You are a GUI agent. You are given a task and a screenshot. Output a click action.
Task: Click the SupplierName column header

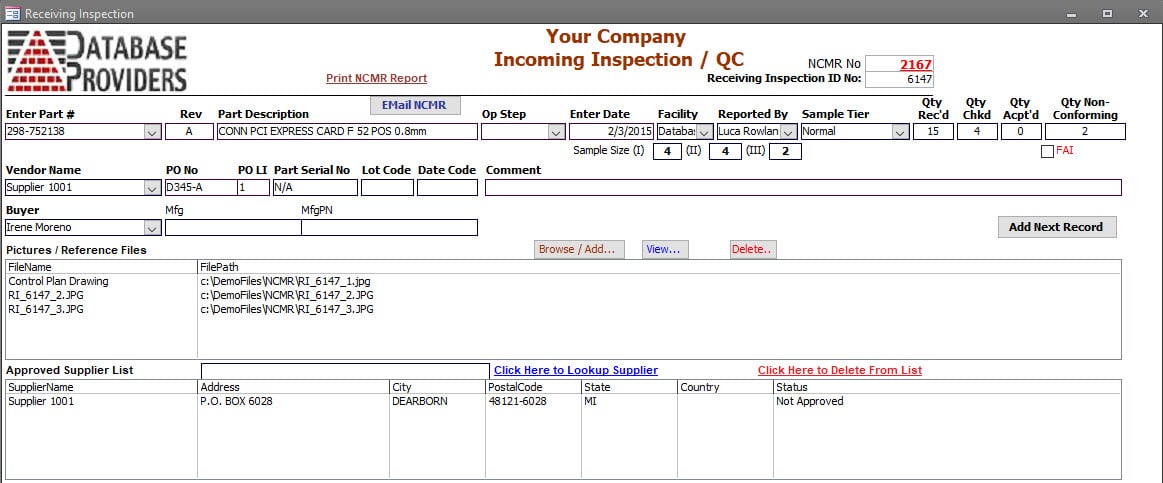click(x=102, y=387)
